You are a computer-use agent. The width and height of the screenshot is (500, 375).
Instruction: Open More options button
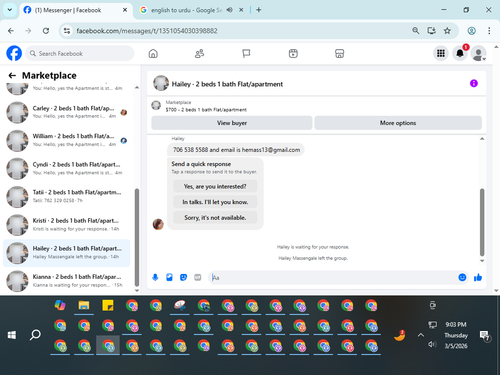click(398, 123)
